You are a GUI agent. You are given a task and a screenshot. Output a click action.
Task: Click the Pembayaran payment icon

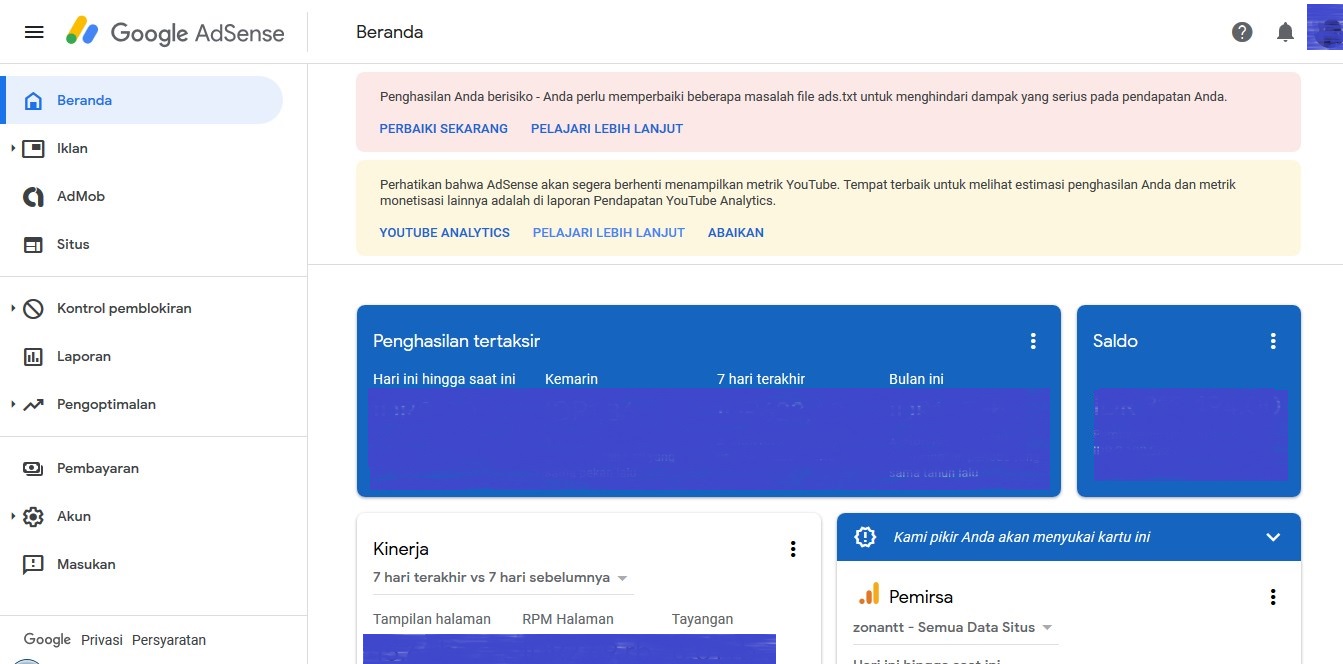33,468
